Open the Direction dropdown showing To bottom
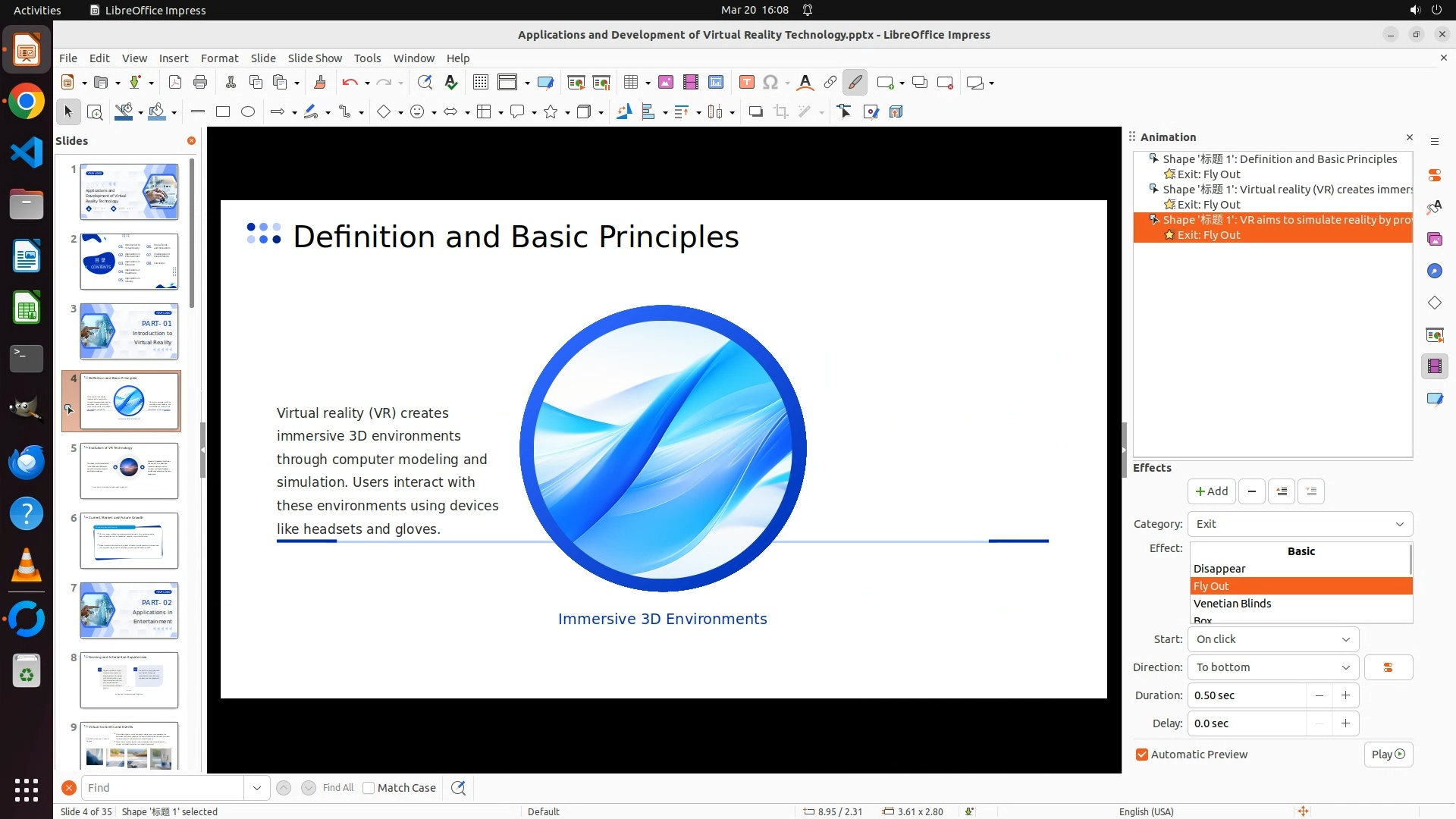Viewport: 1456px width, 819px height. click(1272, 667)
